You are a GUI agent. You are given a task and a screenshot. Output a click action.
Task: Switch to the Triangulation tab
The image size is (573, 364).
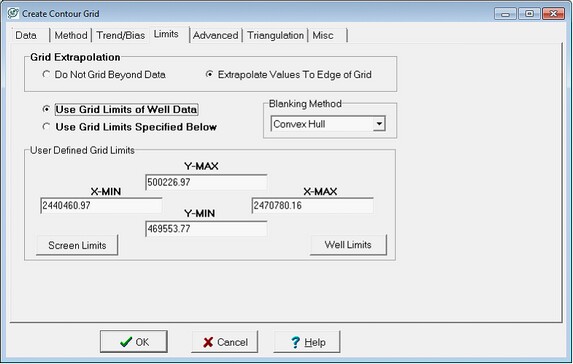point(275,35)
